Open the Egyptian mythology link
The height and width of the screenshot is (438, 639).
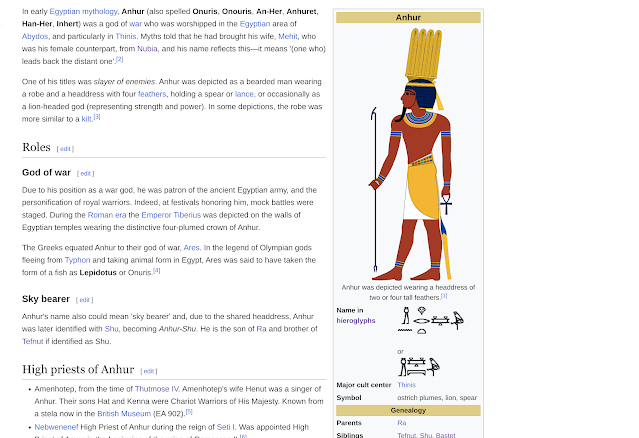pos(84,11)
